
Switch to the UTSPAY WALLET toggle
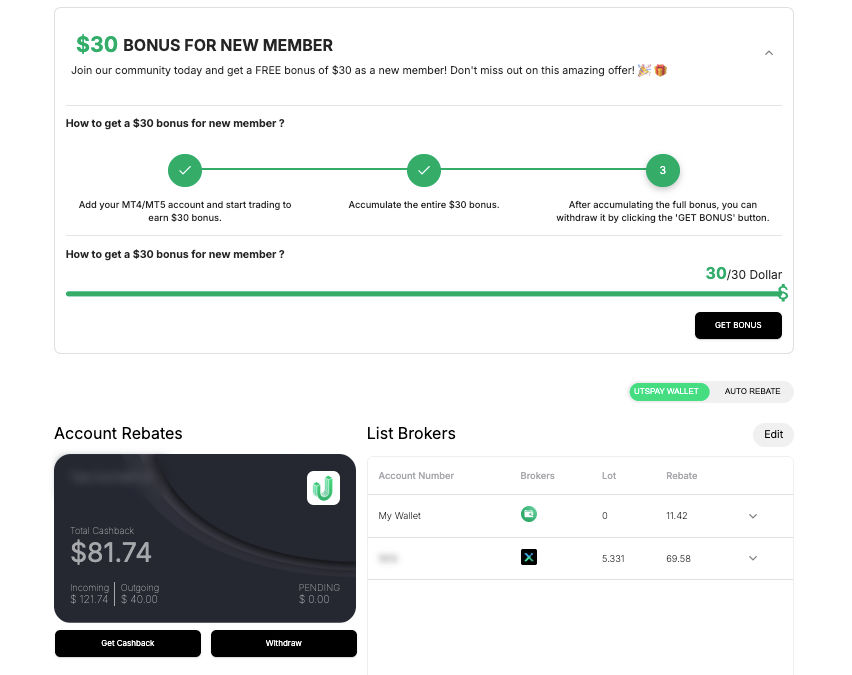pos(668,391)
